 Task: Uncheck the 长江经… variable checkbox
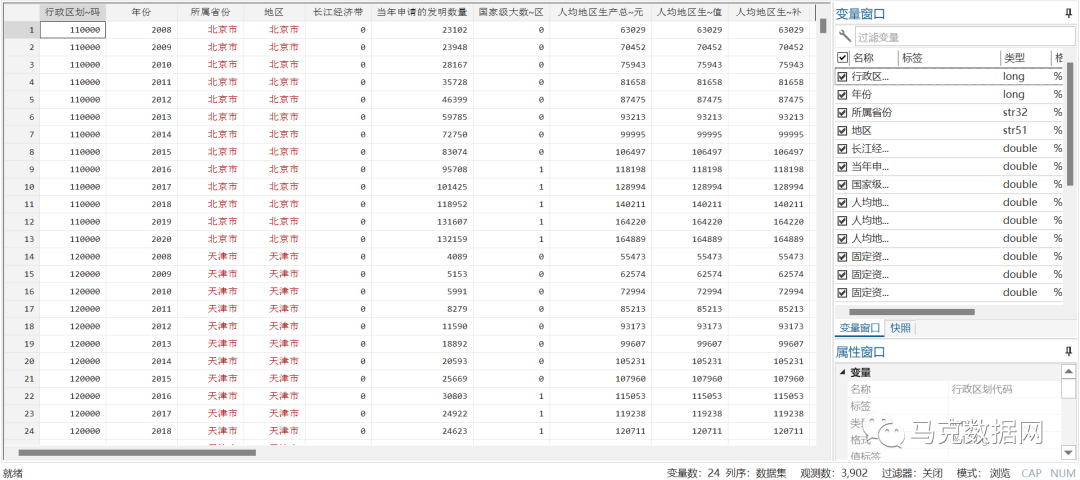842,148
